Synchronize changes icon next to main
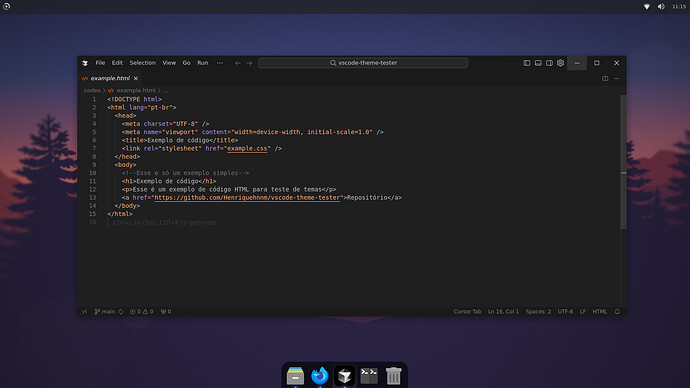The width and height of the screenshot is (690, 388). tap(121, 311)
